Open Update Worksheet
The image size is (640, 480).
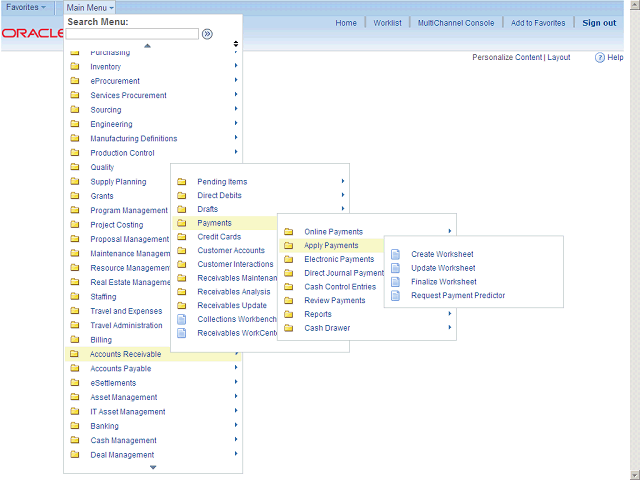443,268
